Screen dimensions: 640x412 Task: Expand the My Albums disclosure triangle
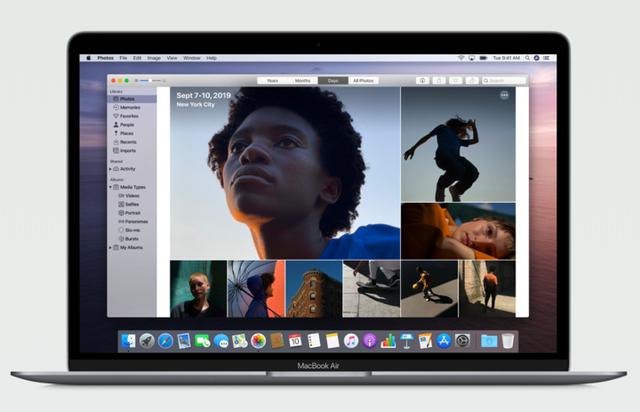(110, 247)
